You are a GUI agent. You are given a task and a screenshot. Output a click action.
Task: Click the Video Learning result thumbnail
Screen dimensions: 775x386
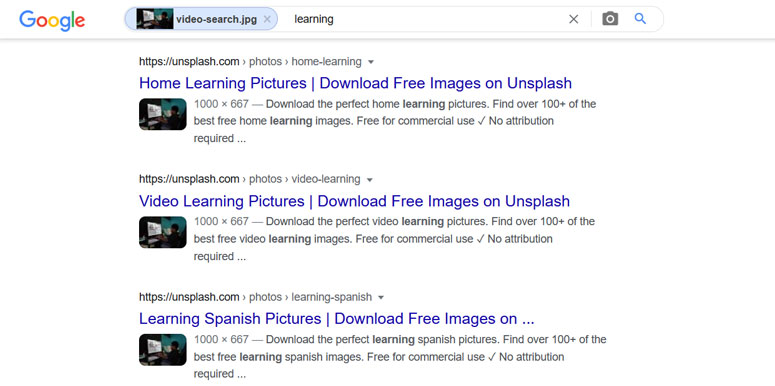coord(163,232)
